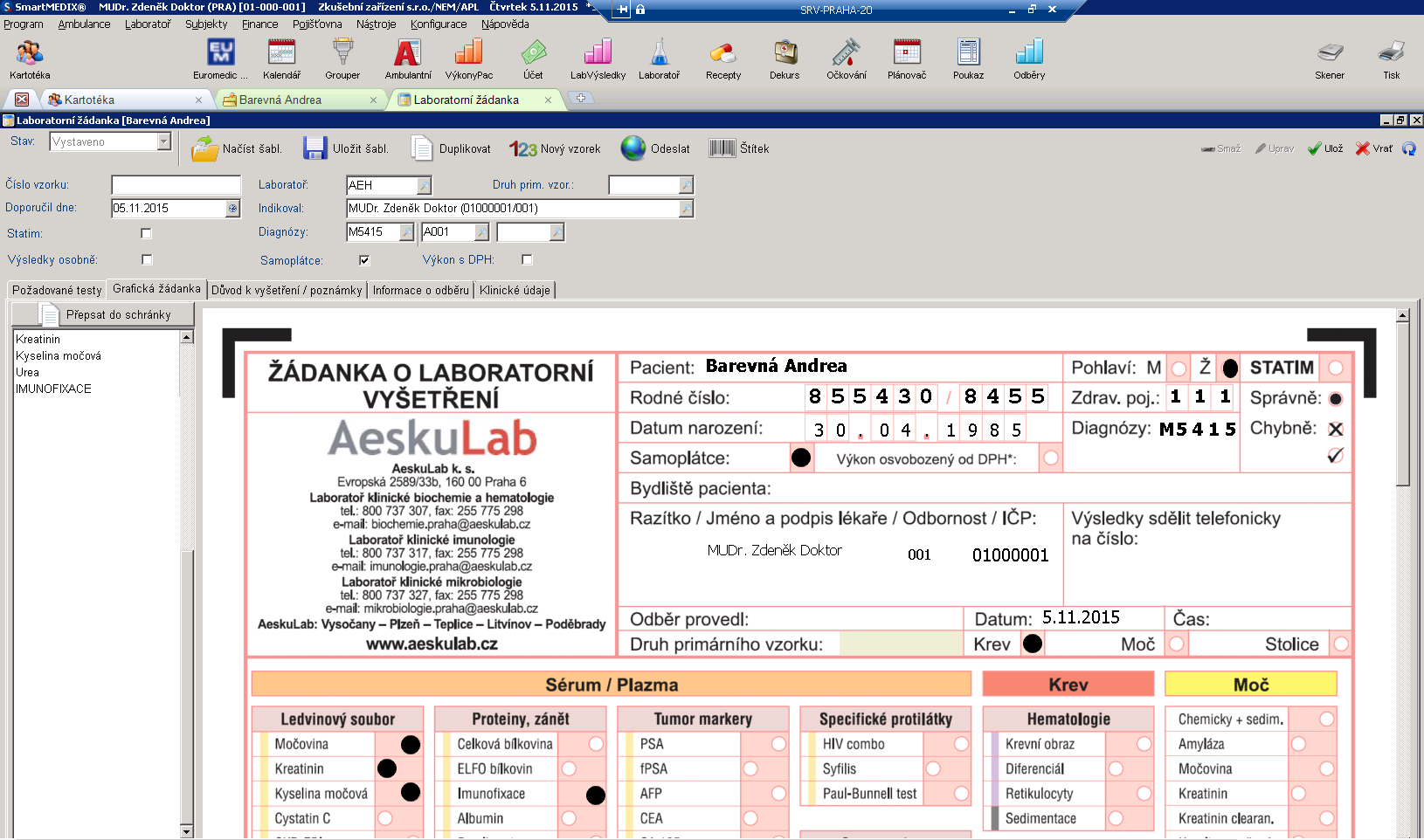This screenshot has height=840, width=1424.
Task: Open Odběry chart icon
Action: (x=1029, y=59)
